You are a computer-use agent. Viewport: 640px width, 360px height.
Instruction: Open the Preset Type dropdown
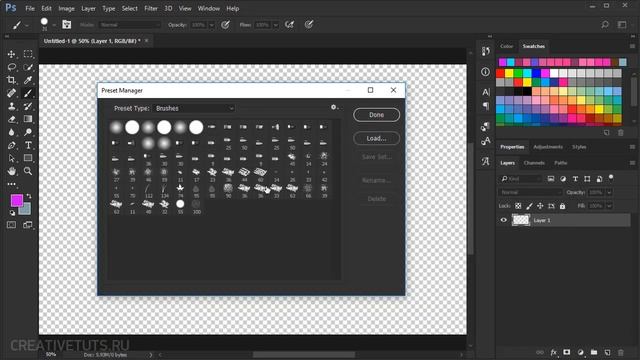[194, 108]
